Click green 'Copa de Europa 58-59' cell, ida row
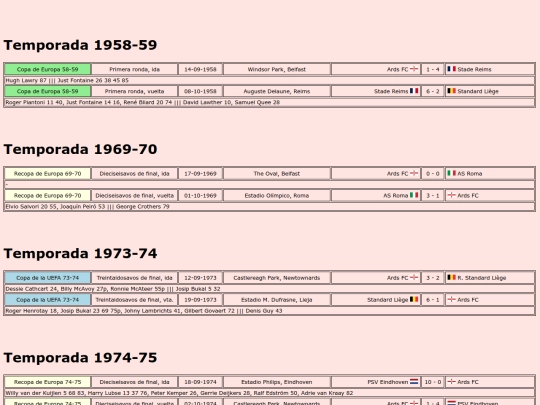This screenshot has height=405, width=540. tap(48, 69)
